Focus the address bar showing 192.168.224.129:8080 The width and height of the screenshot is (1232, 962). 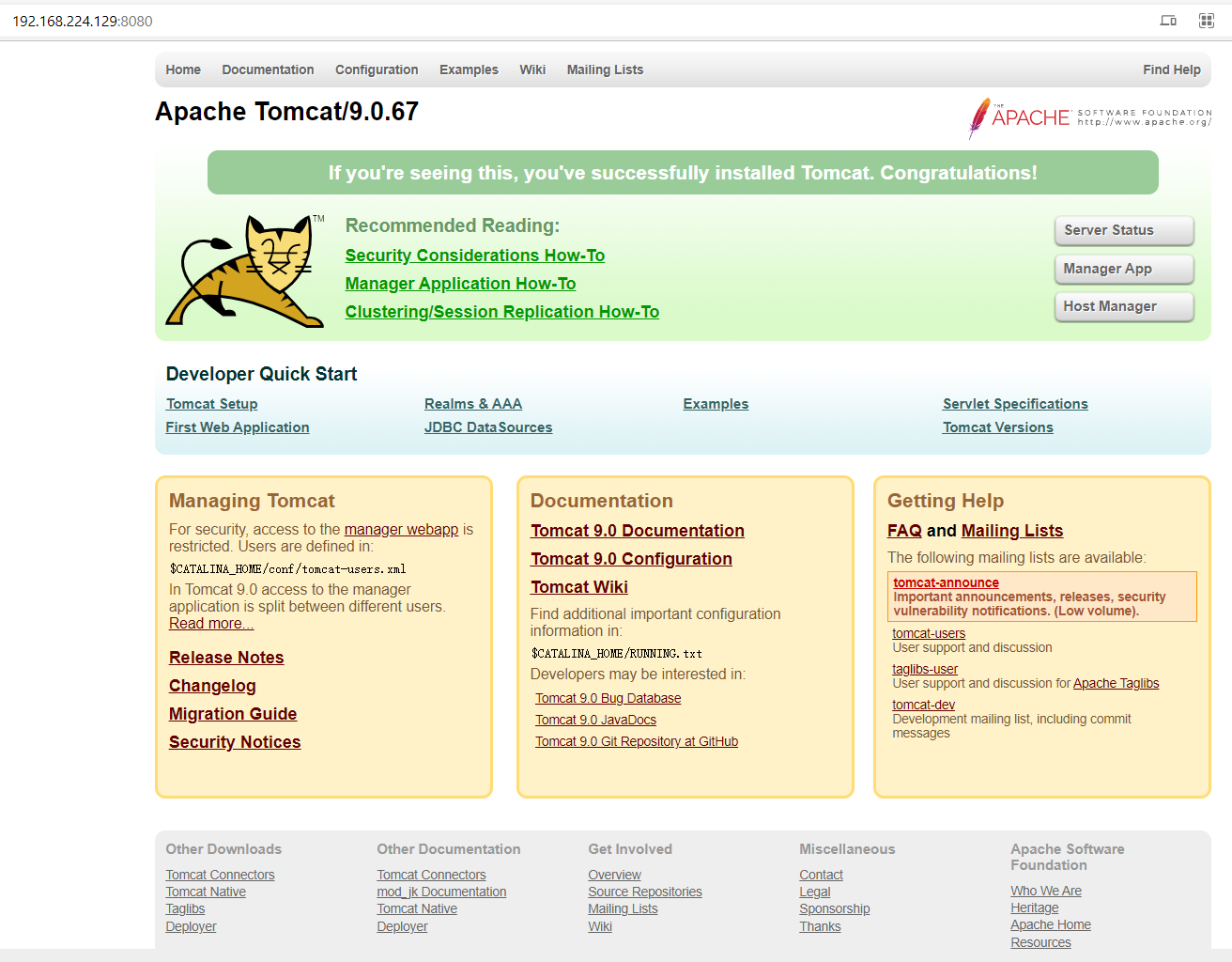tap(83, 21)
